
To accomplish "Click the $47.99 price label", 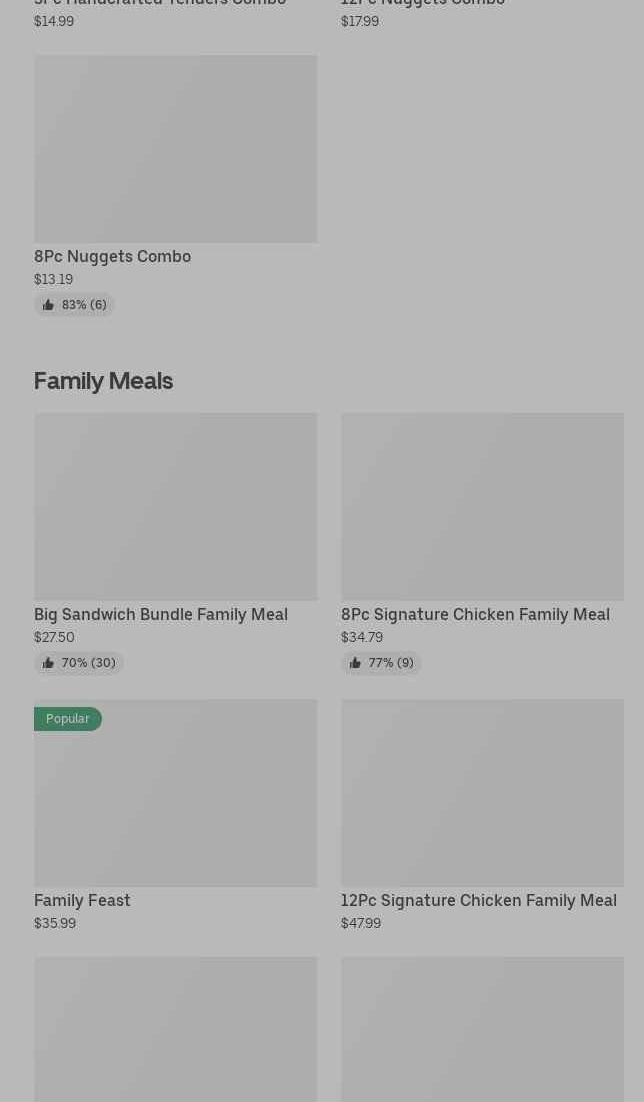I will click(x=360, y=924).
